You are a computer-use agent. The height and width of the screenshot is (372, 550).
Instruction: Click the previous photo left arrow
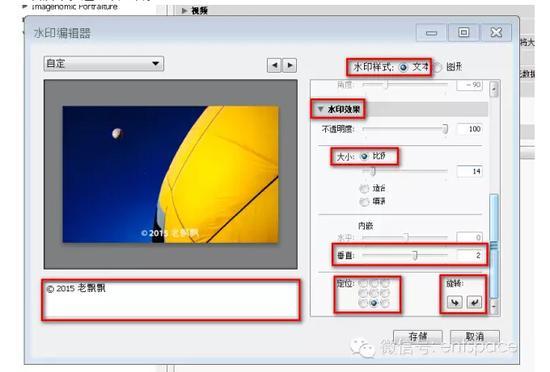tap(274, 65)
